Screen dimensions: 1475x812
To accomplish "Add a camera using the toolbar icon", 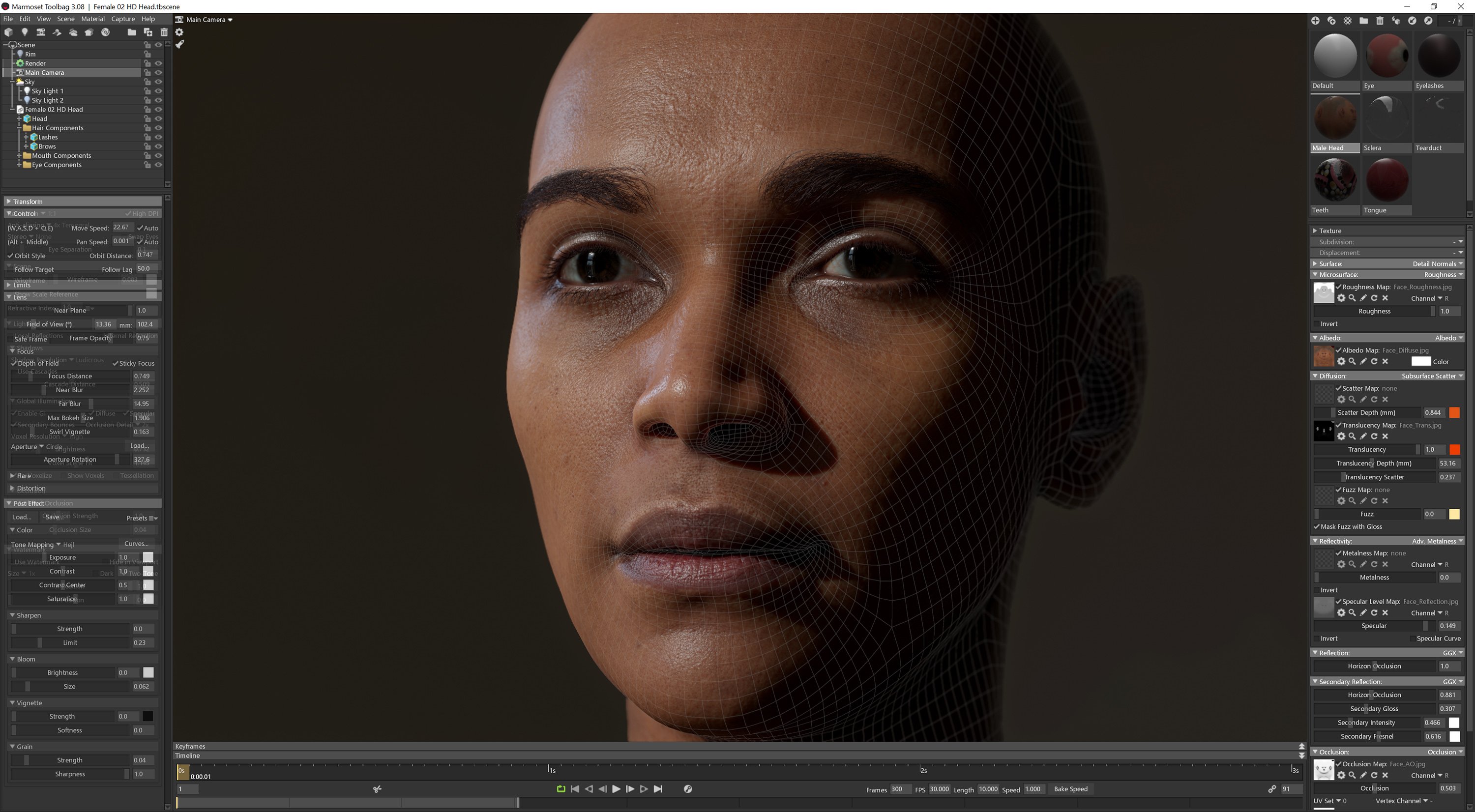I will (41, 32).
